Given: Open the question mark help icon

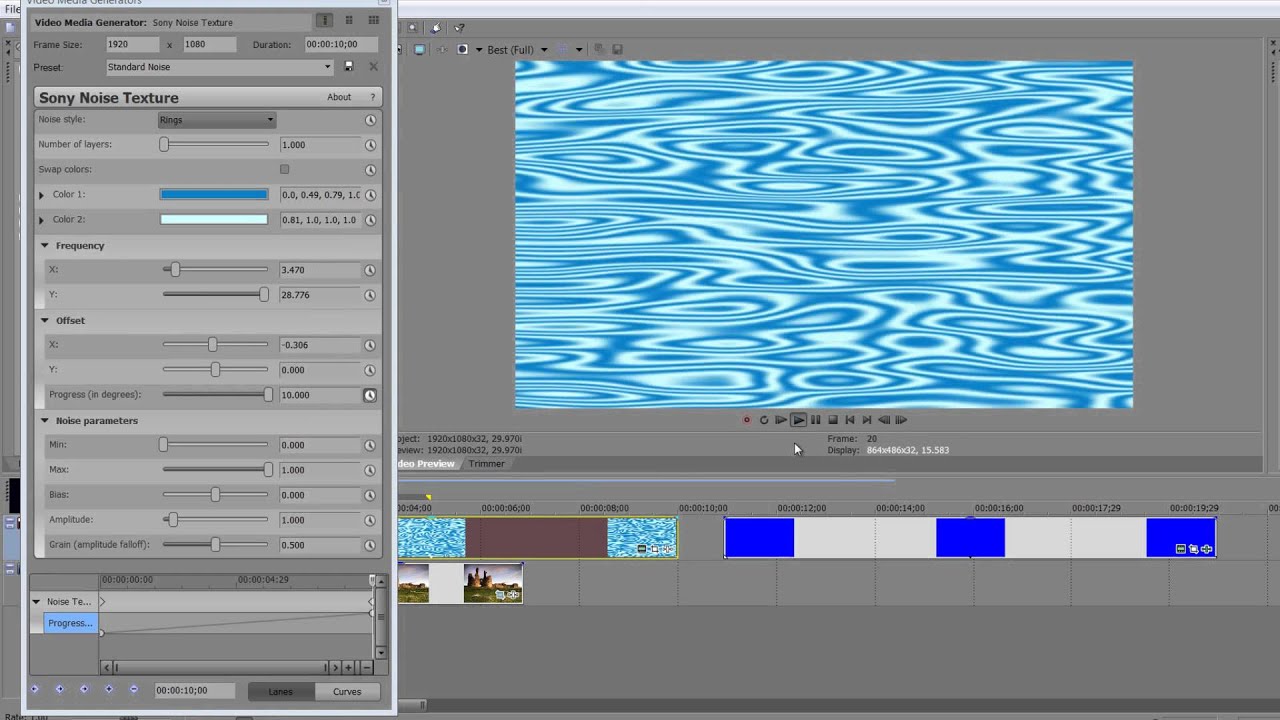Looking at the screenshot, I should [x=373, y=97].
